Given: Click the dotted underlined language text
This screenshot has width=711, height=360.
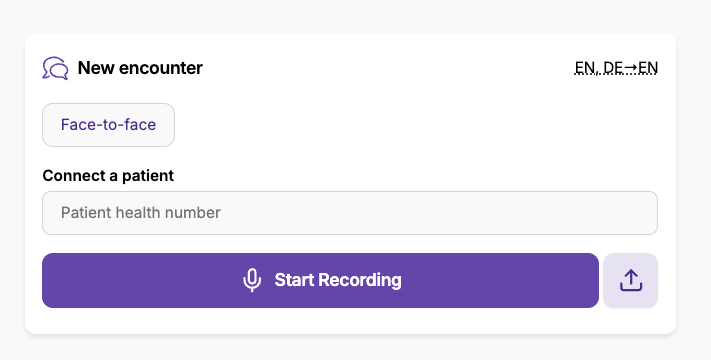Looking at the screenshot, I should [616, 68].
